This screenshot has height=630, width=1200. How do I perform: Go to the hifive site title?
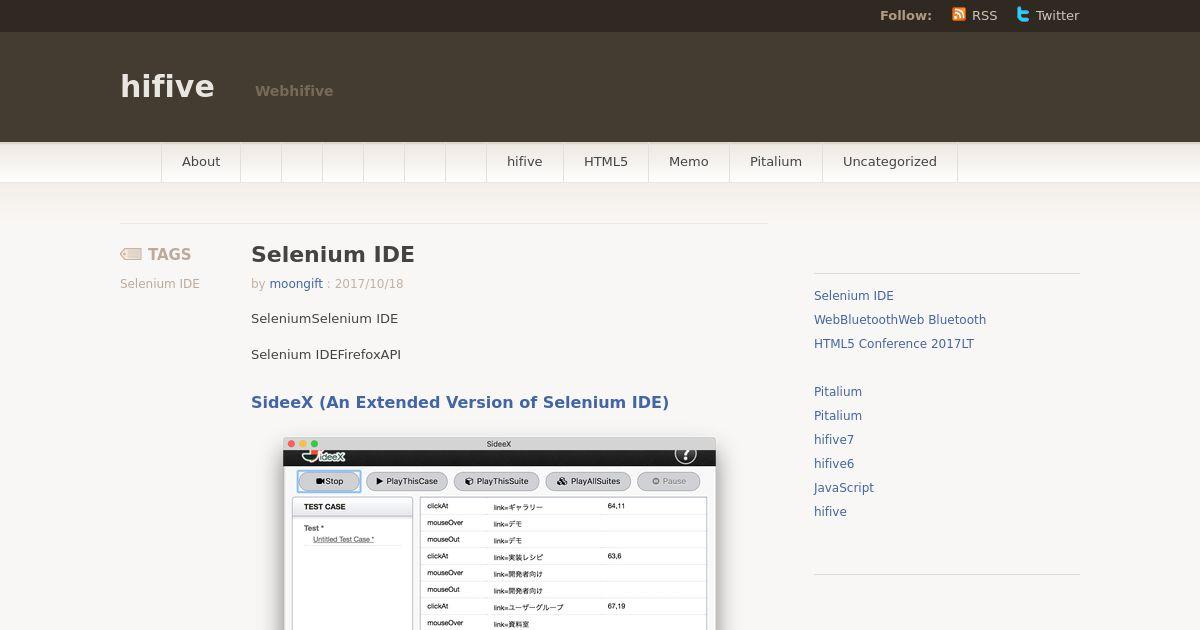167,87
